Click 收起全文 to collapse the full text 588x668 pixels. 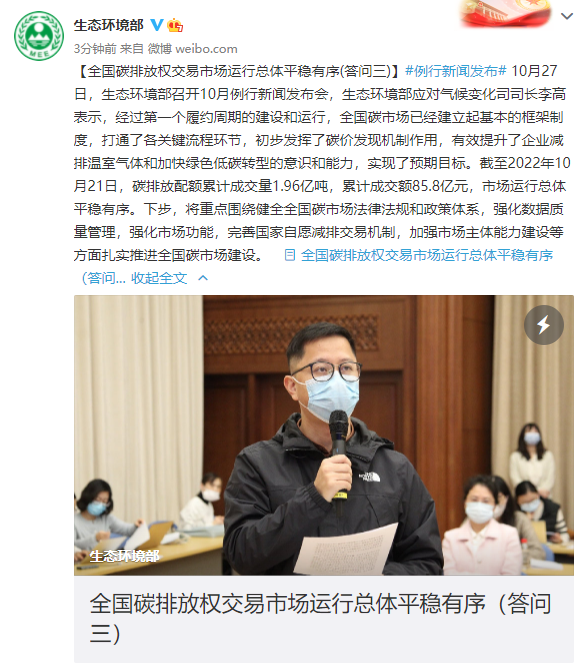(159, 278)
